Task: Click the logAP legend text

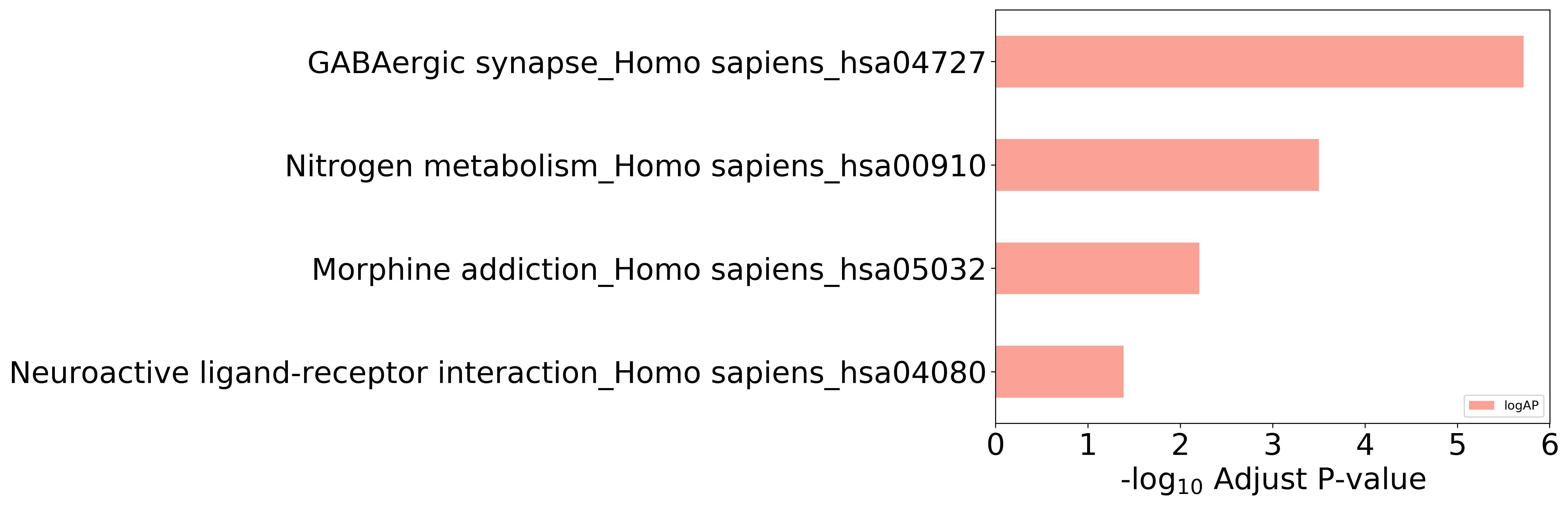Action: (x=1521, y=406)
